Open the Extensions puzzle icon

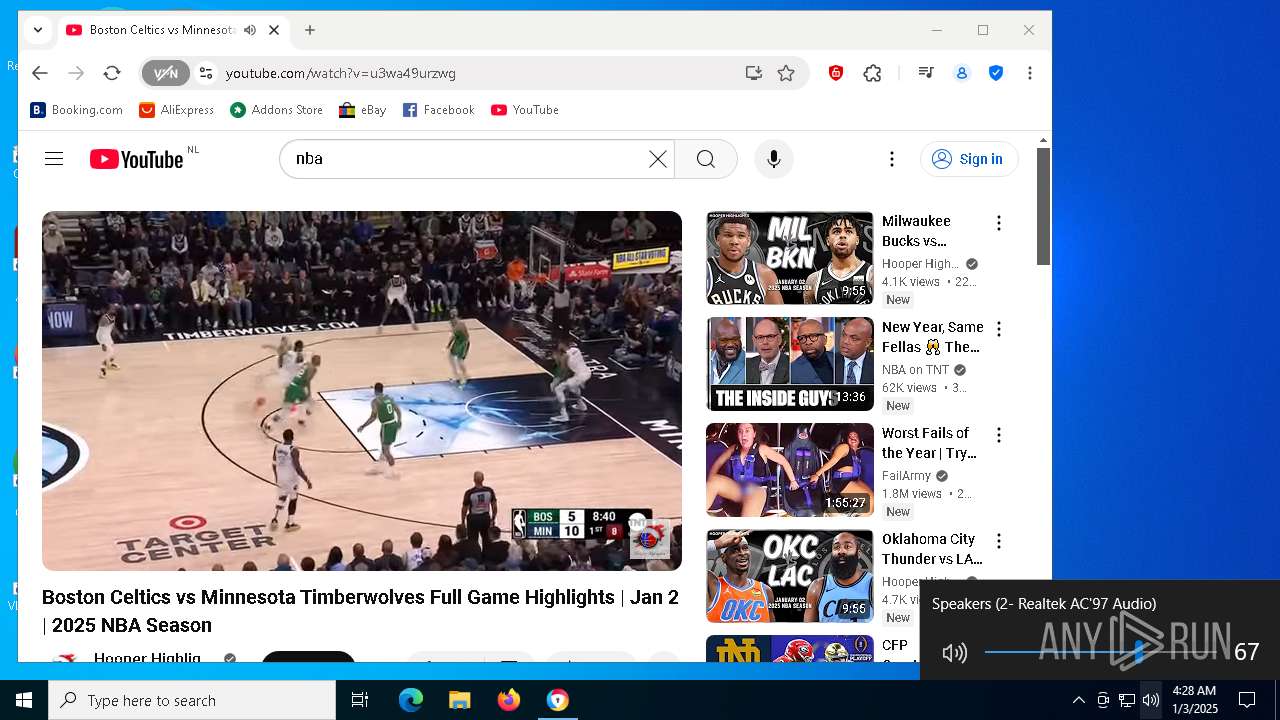pyautogui.click(x=872, y=73)
